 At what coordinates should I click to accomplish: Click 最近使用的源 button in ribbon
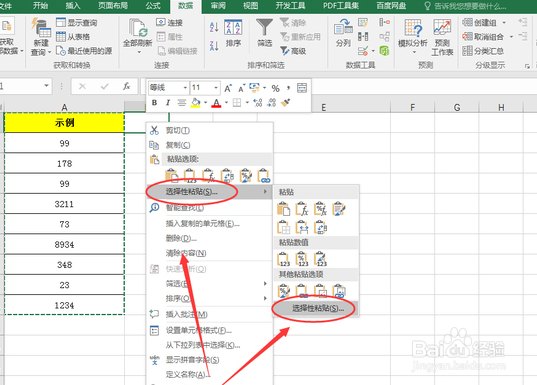(x=84, y=51)
